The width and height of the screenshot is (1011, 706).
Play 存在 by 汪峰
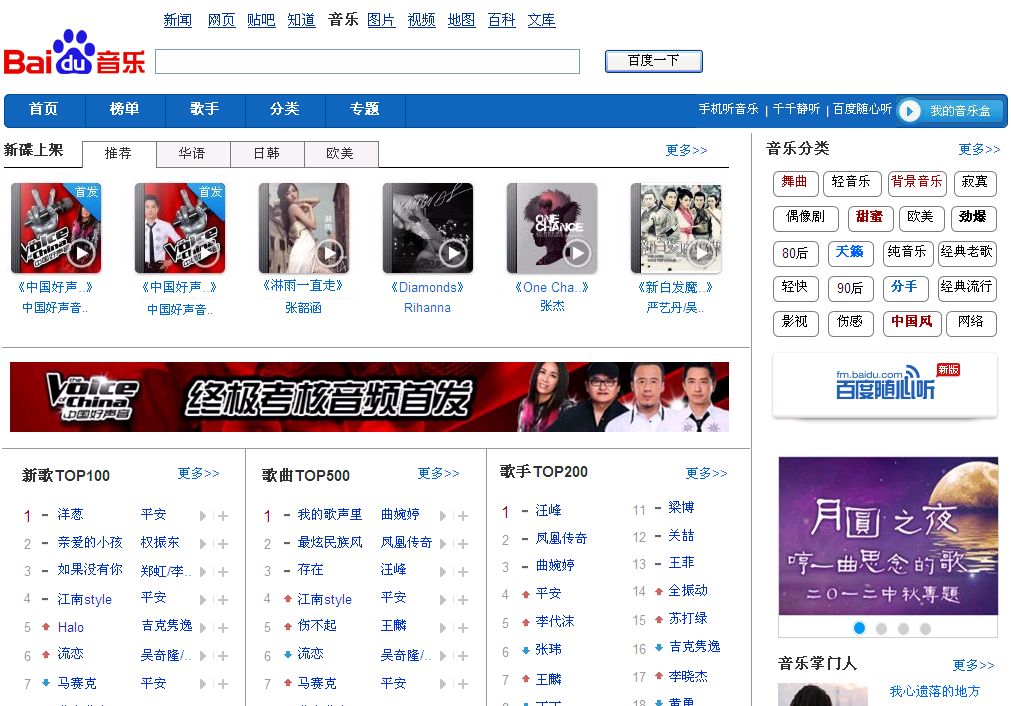(x=442, y=572)
